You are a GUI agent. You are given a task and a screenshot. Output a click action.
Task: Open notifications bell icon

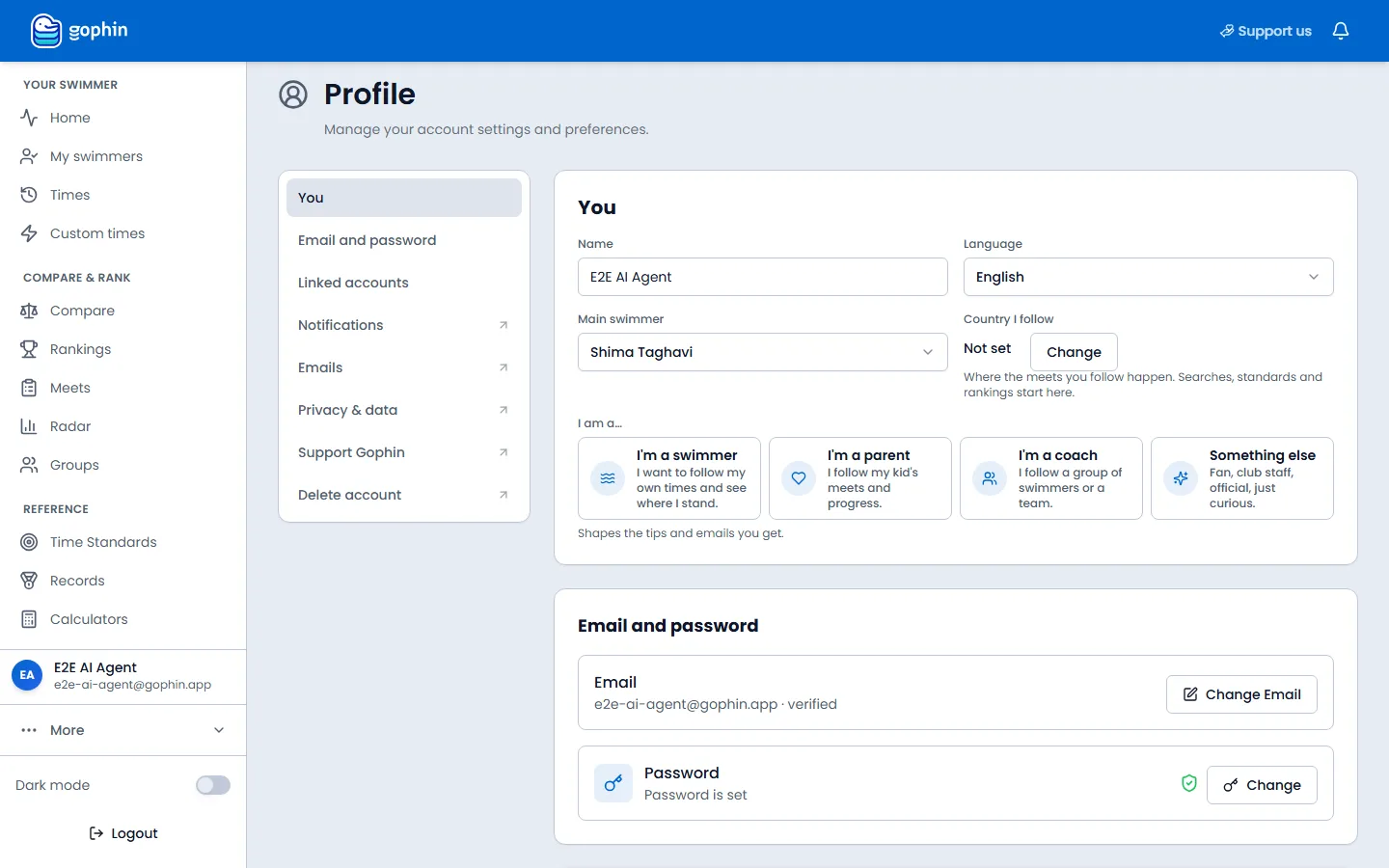[1341, 31]
